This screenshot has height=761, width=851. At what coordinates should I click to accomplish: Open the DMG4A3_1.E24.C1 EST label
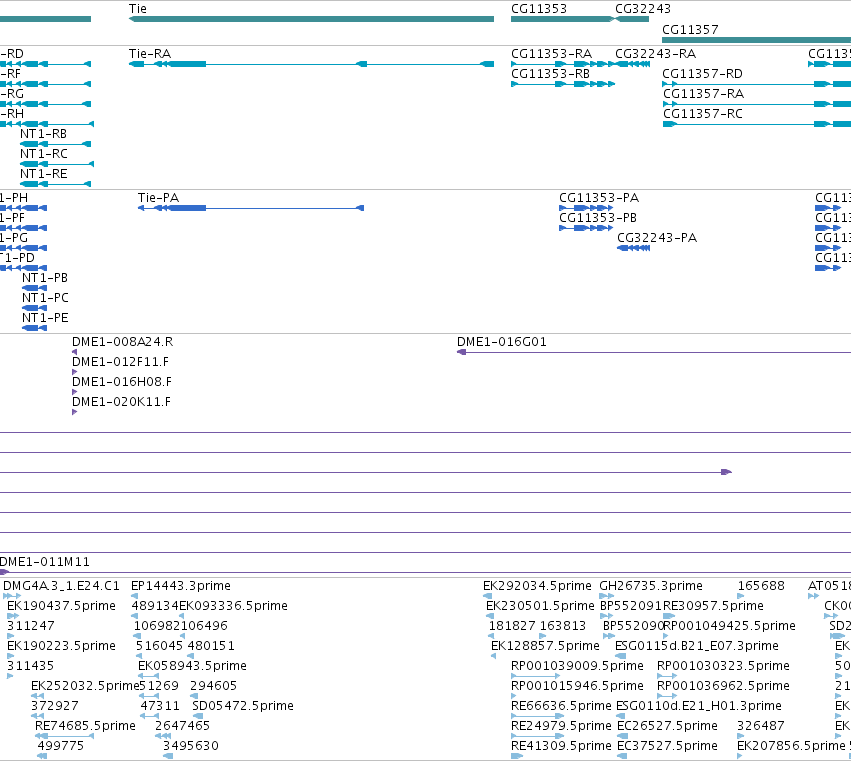point(61,586)
